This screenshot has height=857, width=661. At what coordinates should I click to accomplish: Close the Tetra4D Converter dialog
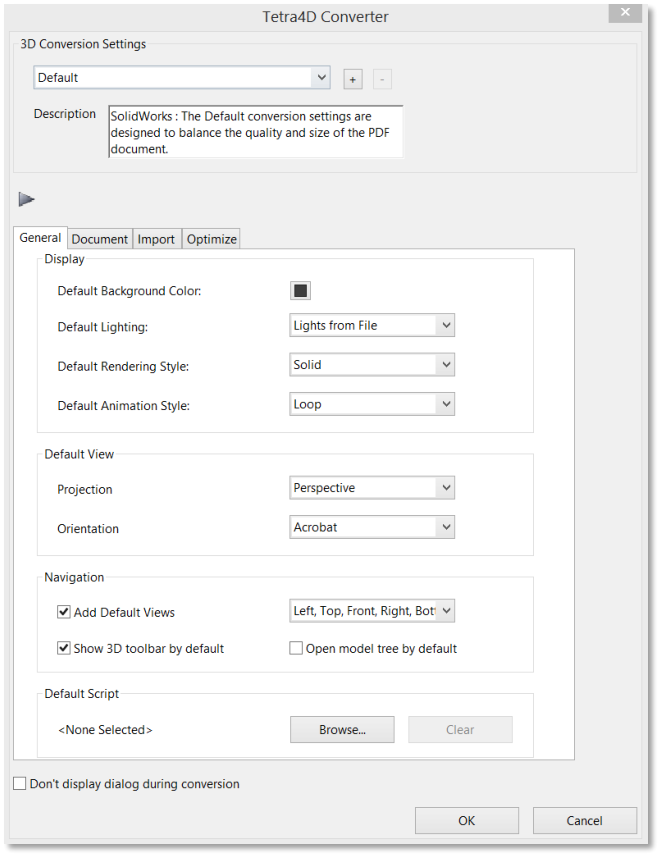625,12
